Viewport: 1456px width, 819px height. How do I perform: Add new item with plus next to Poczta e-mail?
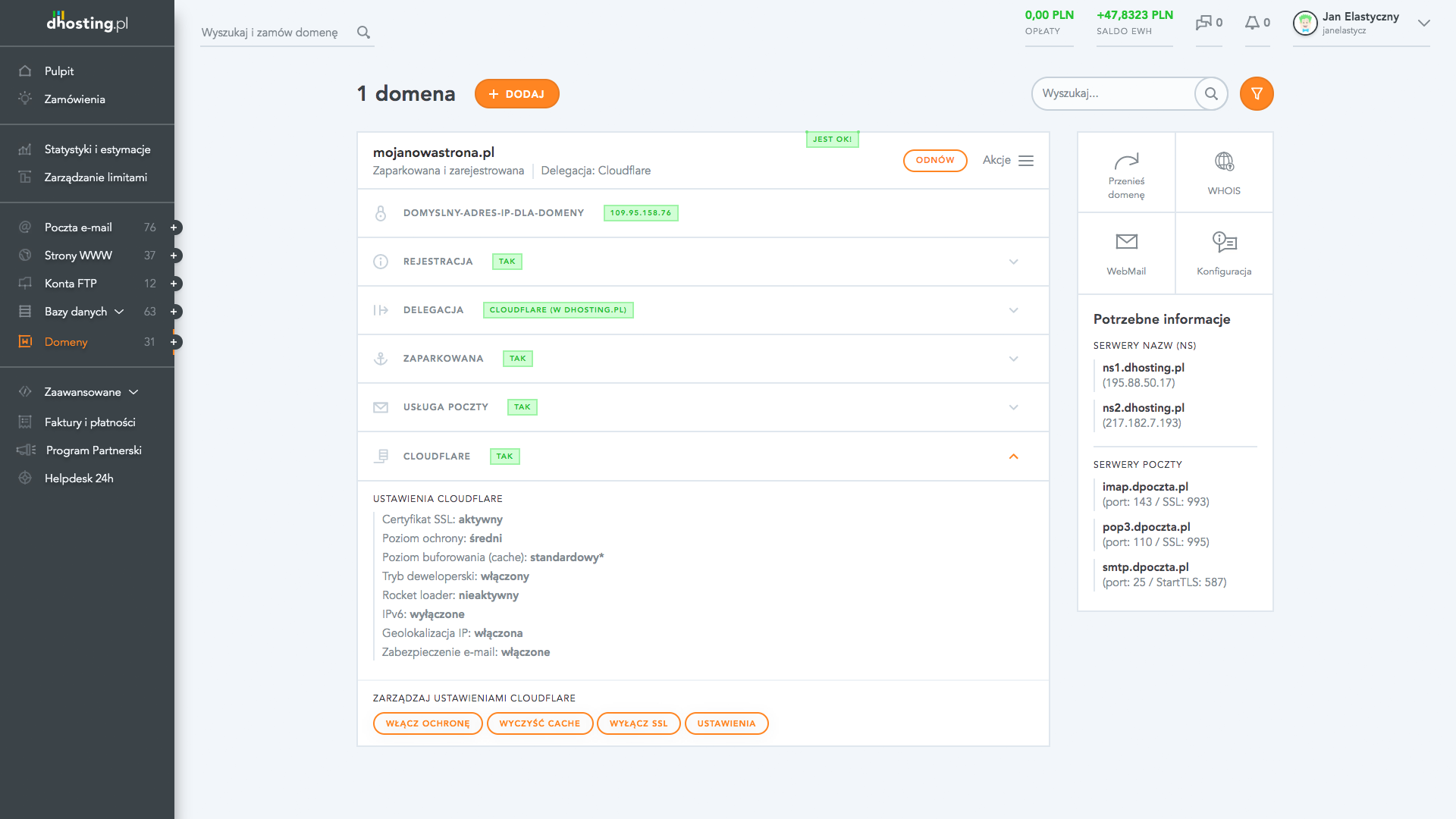pos(174,227)
